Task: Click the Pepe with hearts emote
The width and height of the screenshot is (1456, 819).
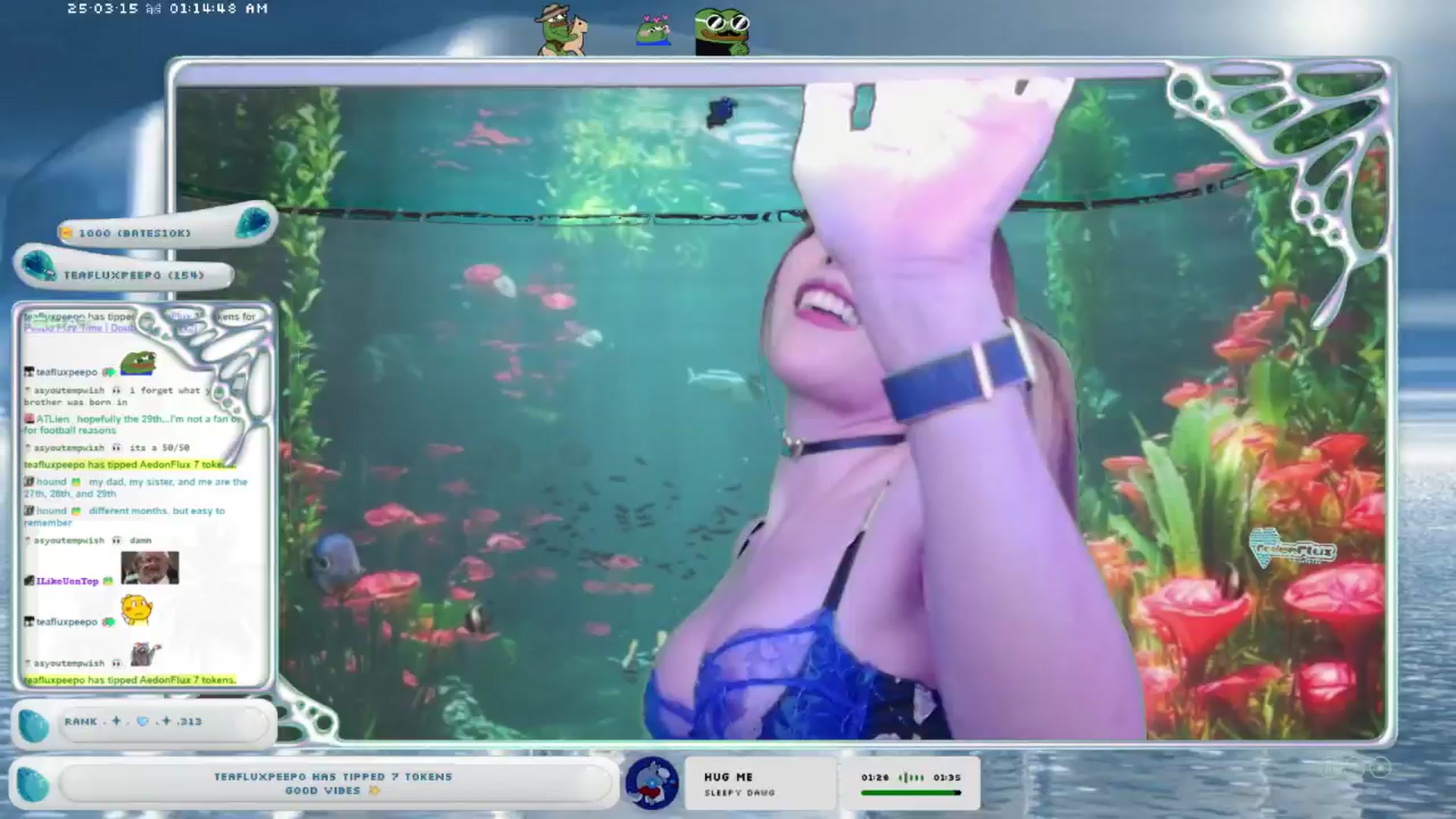Action: click(654, 30)
